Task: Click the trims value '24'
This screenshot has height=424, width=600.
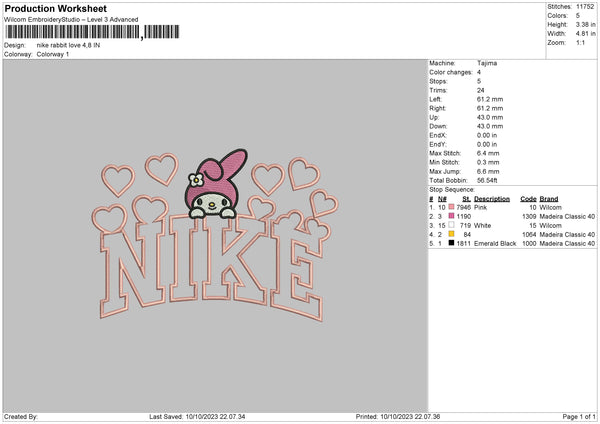Action: click(481, 90)
